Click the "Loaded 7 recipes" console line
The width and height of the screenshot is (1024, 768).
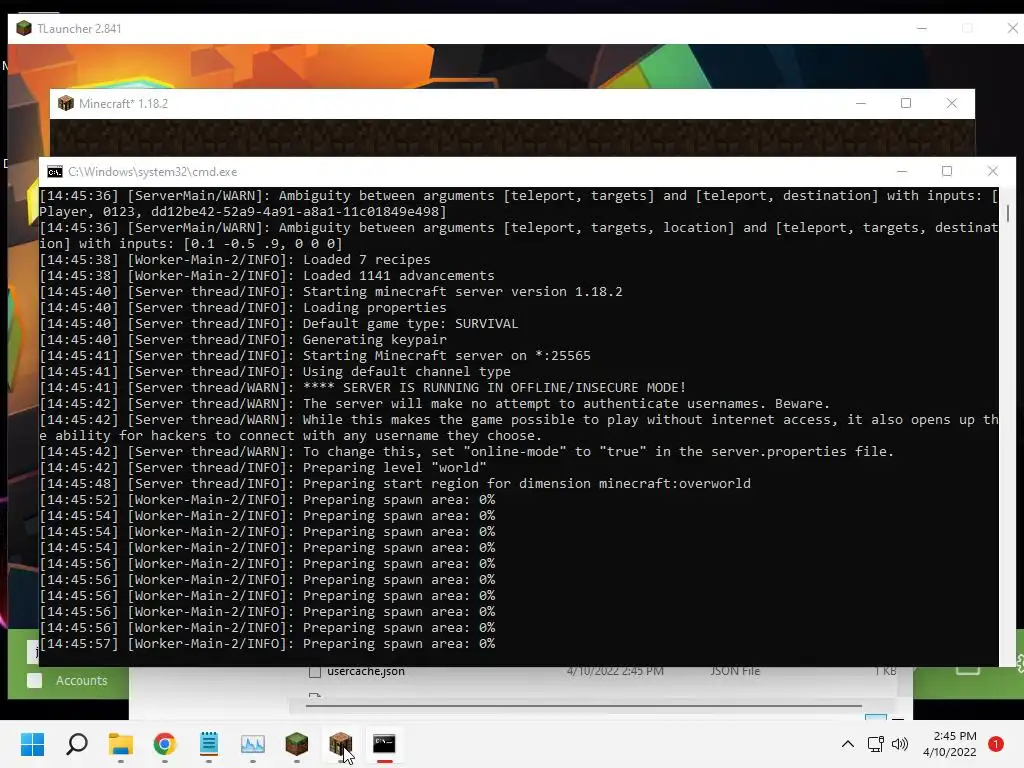pyautogui.click(x=235, y=259)
